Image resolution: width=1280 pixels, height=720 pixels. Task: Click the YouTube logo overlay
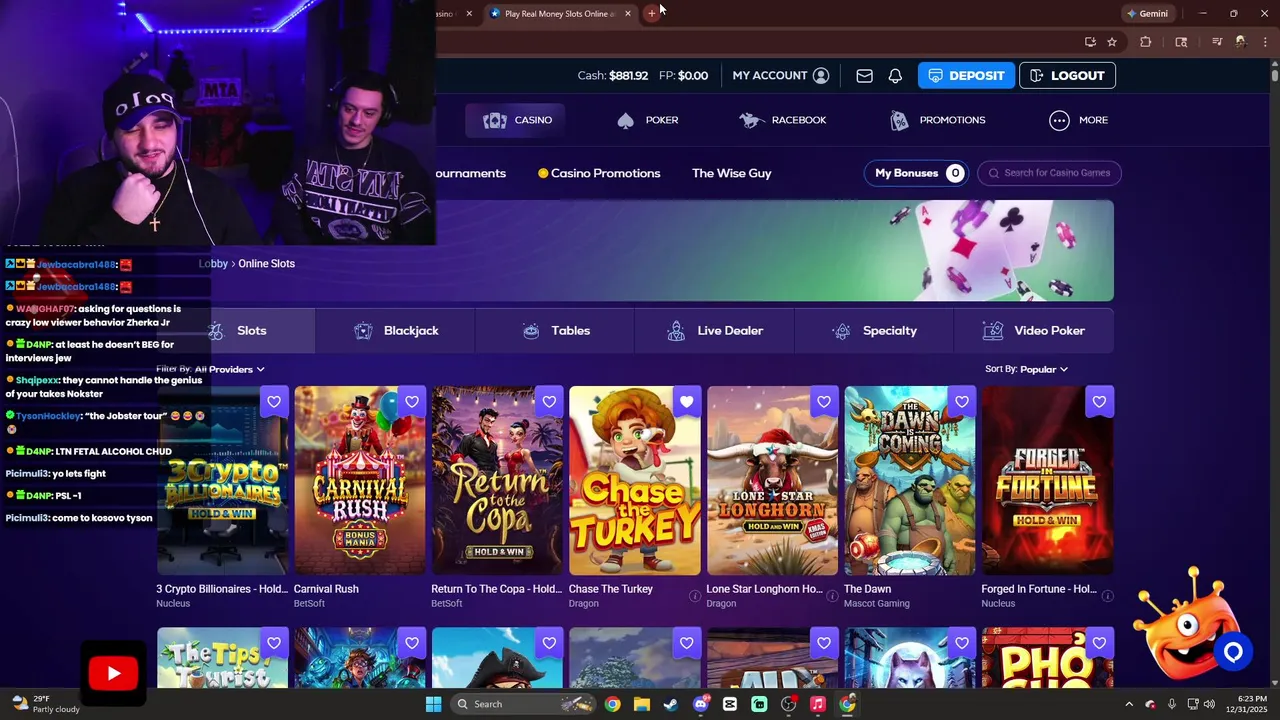coord(113,674)
